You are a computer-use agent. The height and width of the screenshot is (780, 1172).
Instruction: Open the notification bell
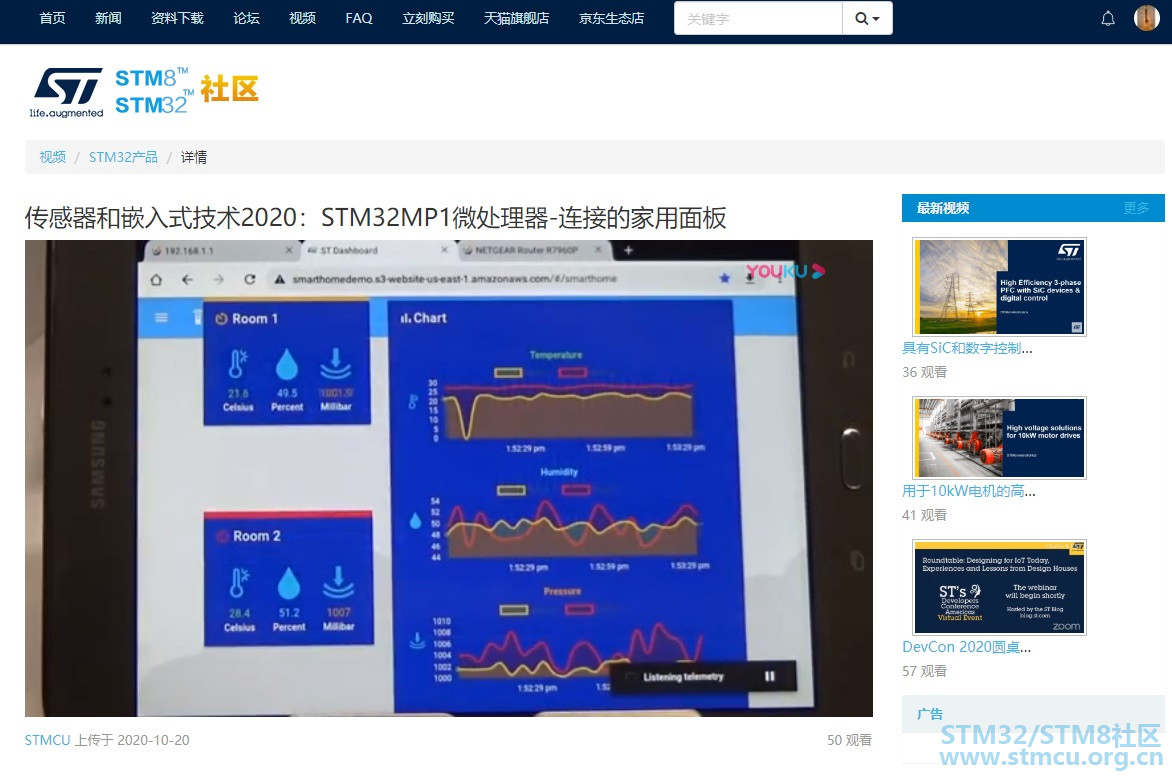point(1108,19)
